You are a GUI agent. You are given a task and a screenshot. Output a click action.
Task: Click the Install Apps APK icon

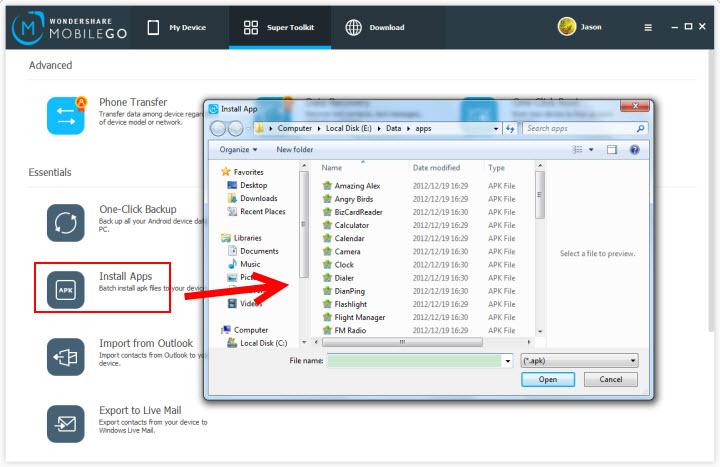point(66,290)
